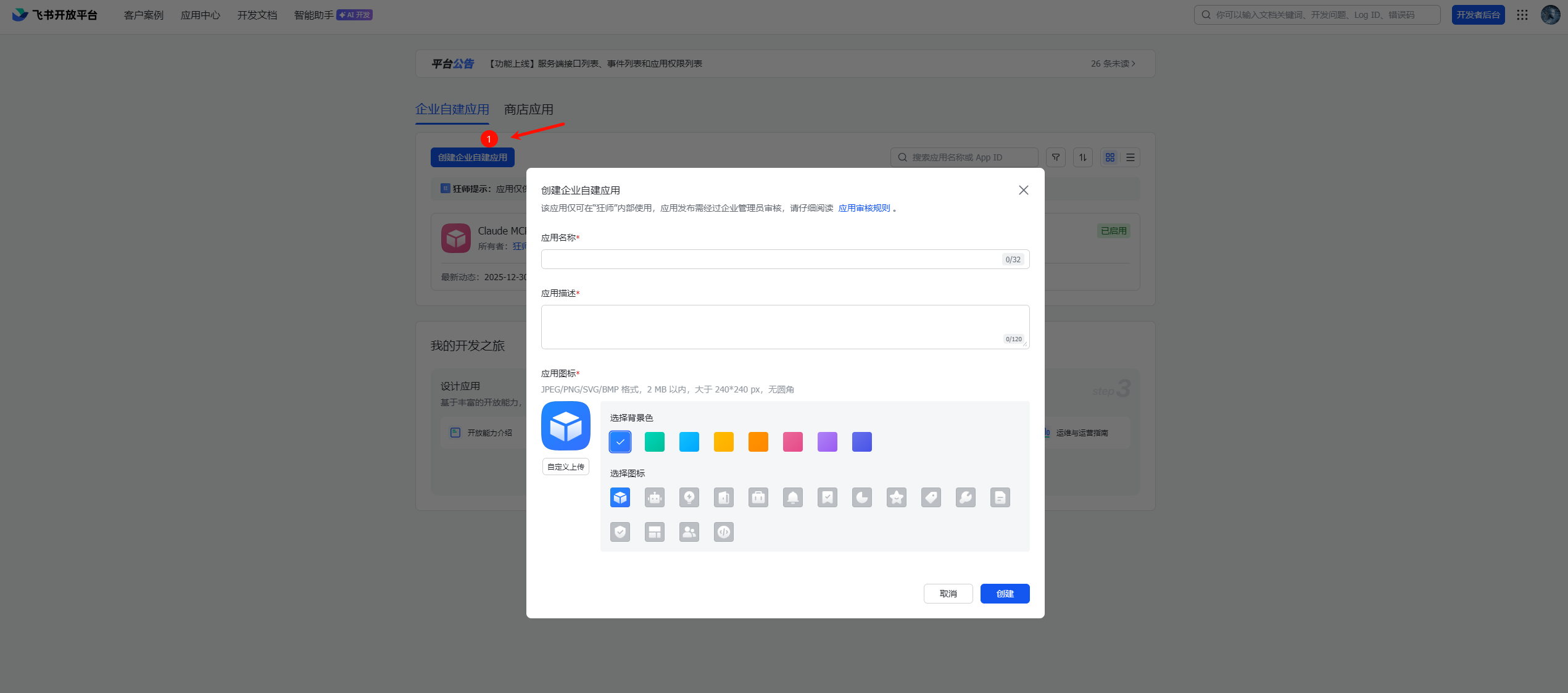Select the two-people group app icon

689,532
